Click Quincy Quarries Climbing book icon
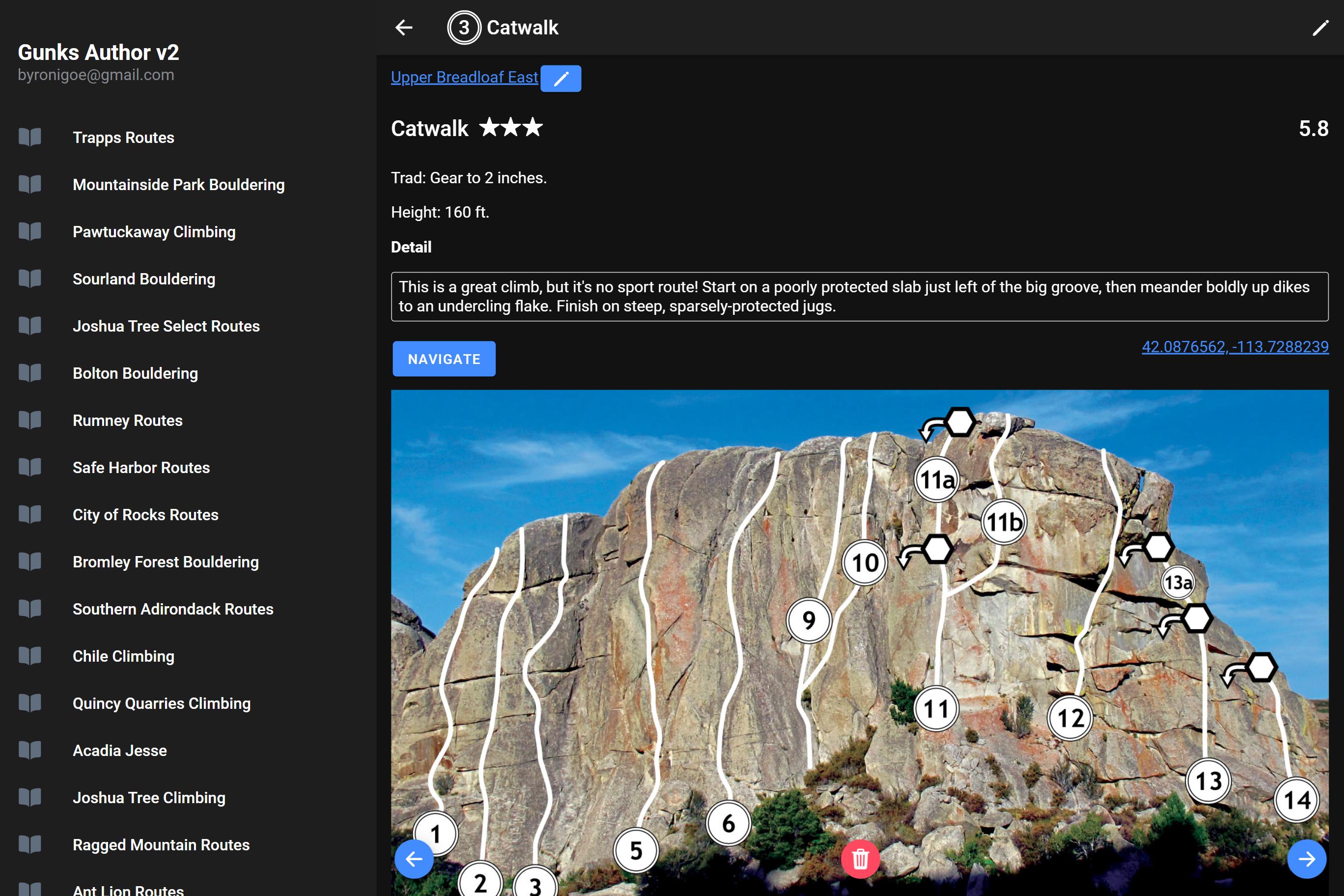Viewport: 1344px width, 896px height. click(29, 703)
